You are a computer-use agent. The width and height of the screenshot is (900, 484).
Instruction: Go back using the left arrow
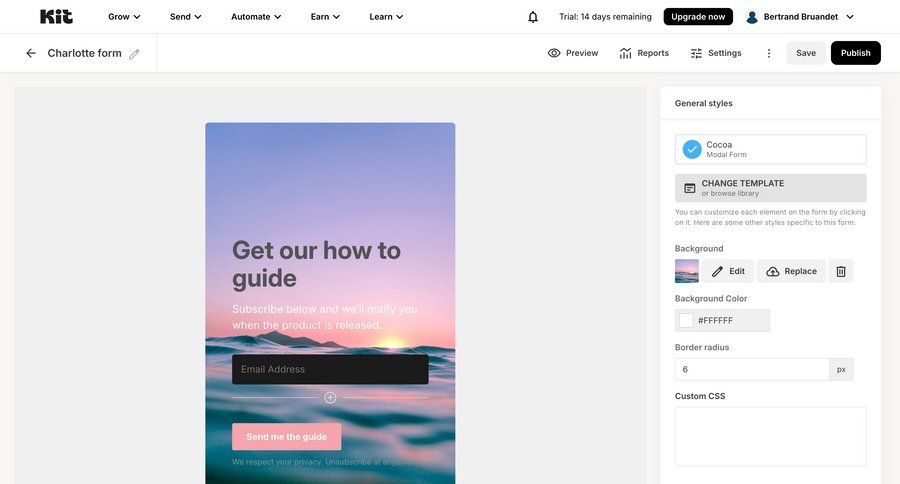(x=31, y=53)
